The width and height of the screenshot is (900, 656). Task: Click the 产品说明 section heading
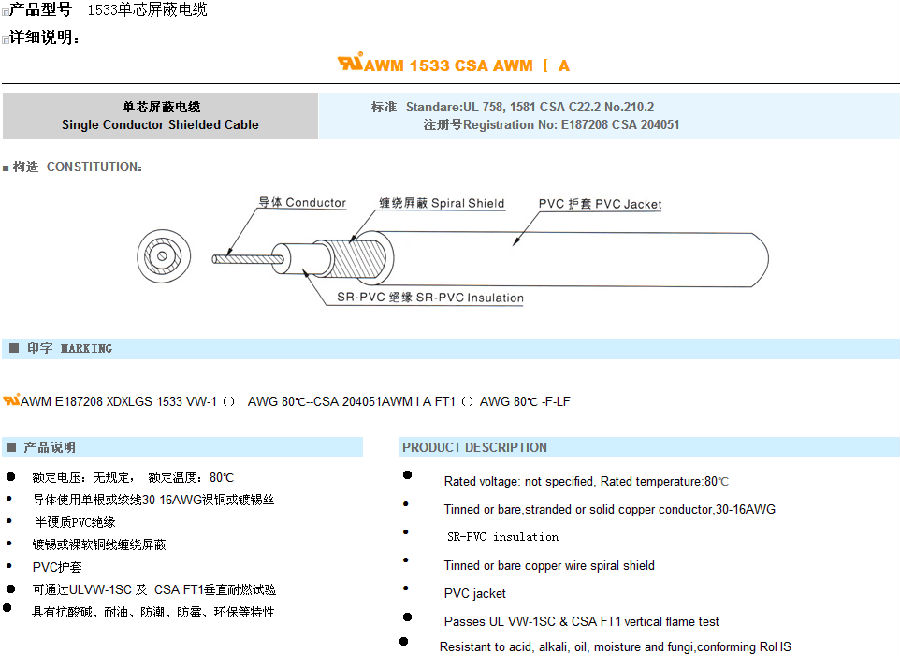tap(49, 448)
